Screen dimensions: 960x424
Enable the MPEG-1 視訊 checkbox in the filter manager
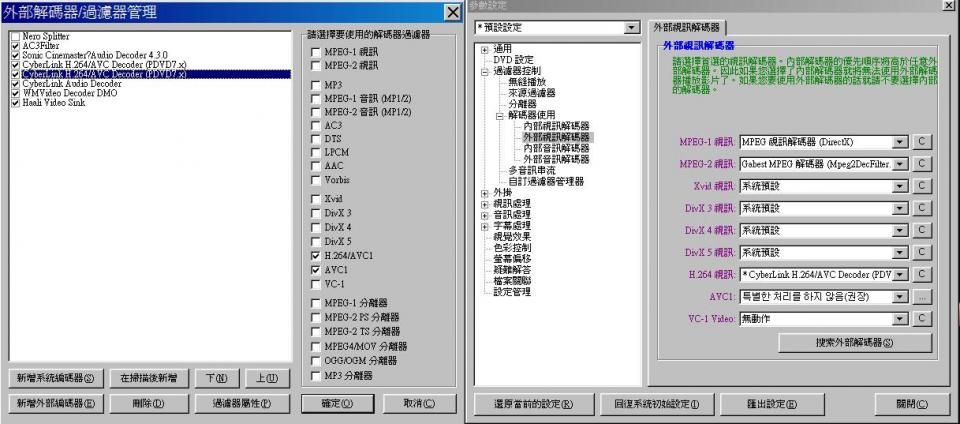point(315,52)
